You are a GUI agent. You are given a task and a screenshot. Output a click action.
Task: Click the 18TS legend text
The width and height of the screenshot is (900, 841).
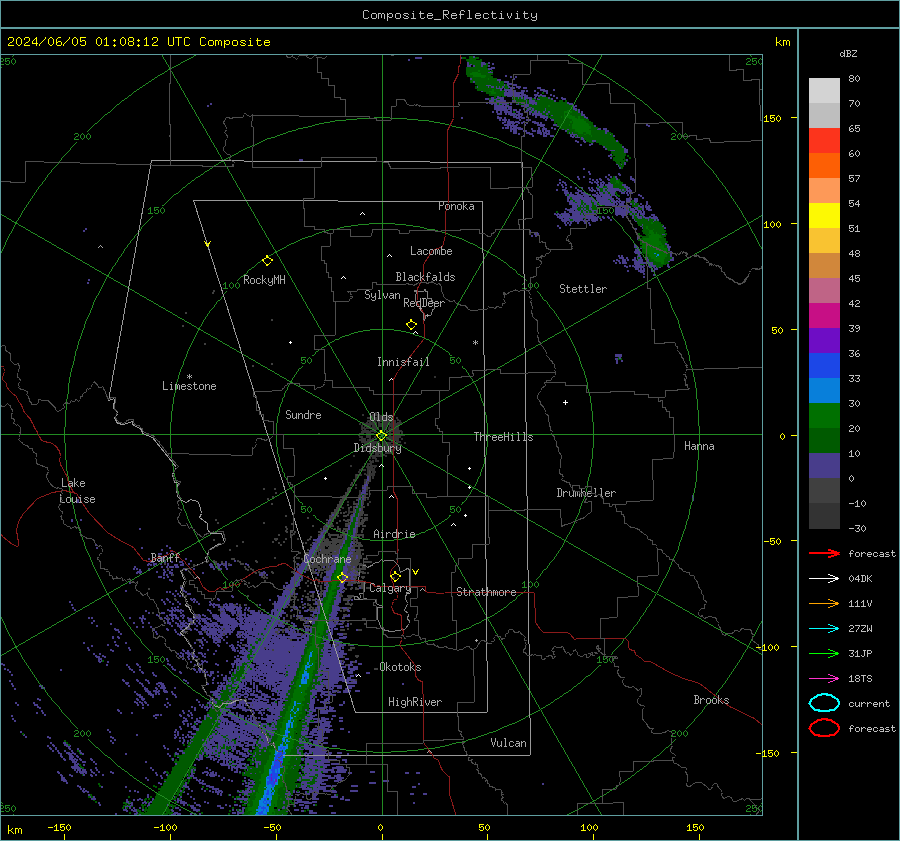pyautogui.click(x=860, y=679)
